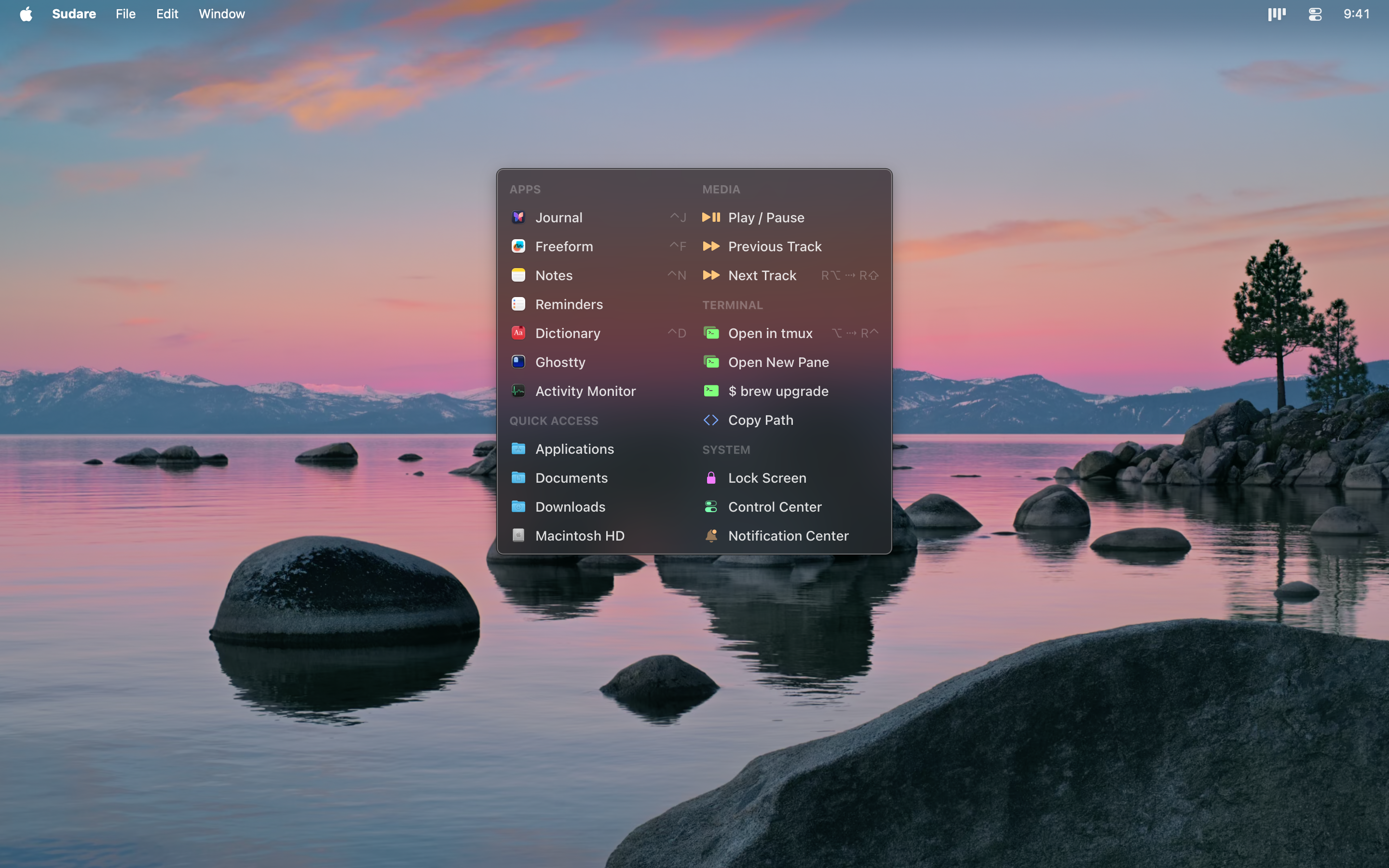The width and height of the screenshot is (1389, 868).
Task: Launch the Dictionary app icon
Action: [x=517, y=333]
